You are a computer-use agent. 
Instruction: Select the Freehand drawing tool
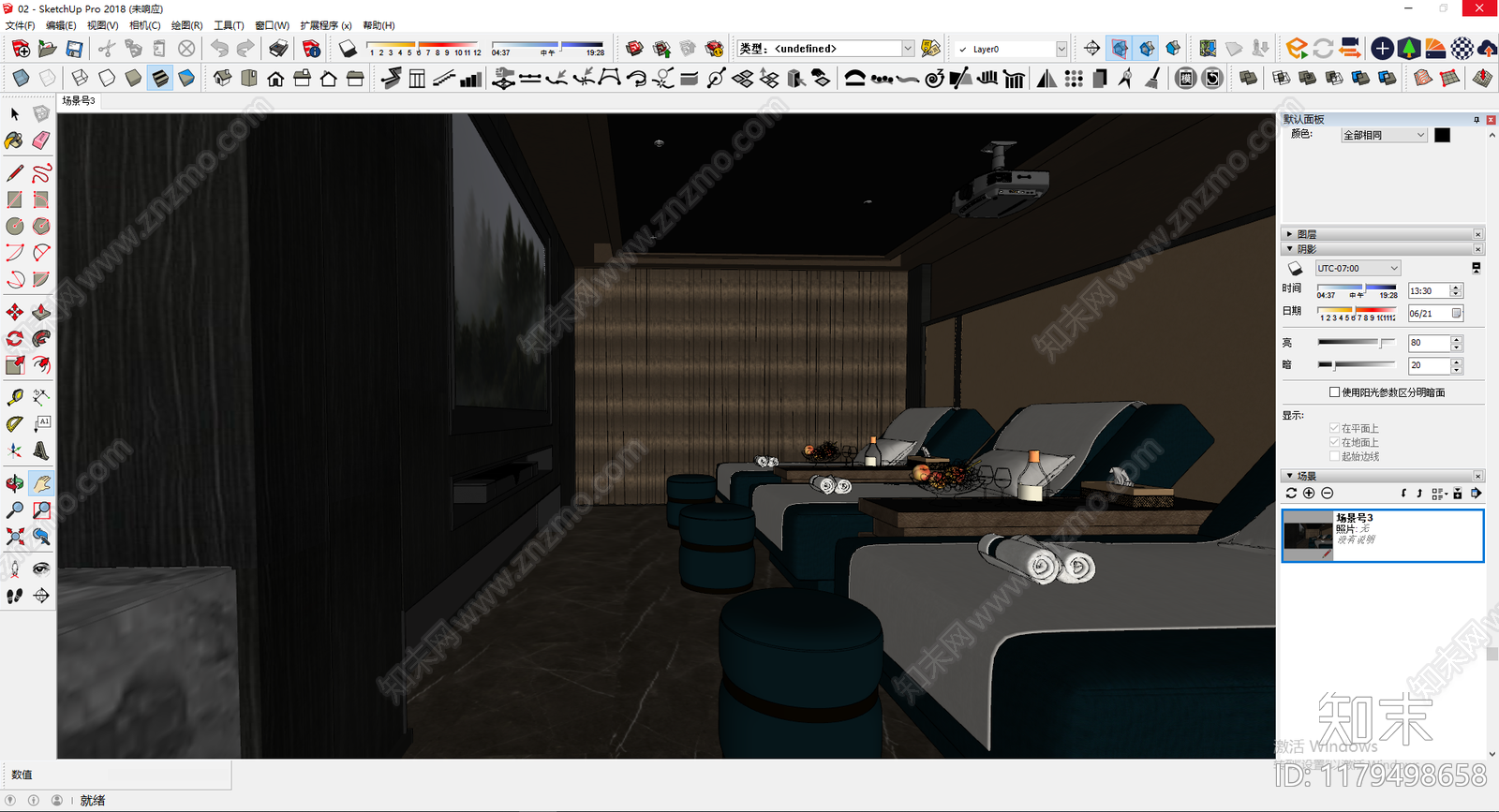41,173
